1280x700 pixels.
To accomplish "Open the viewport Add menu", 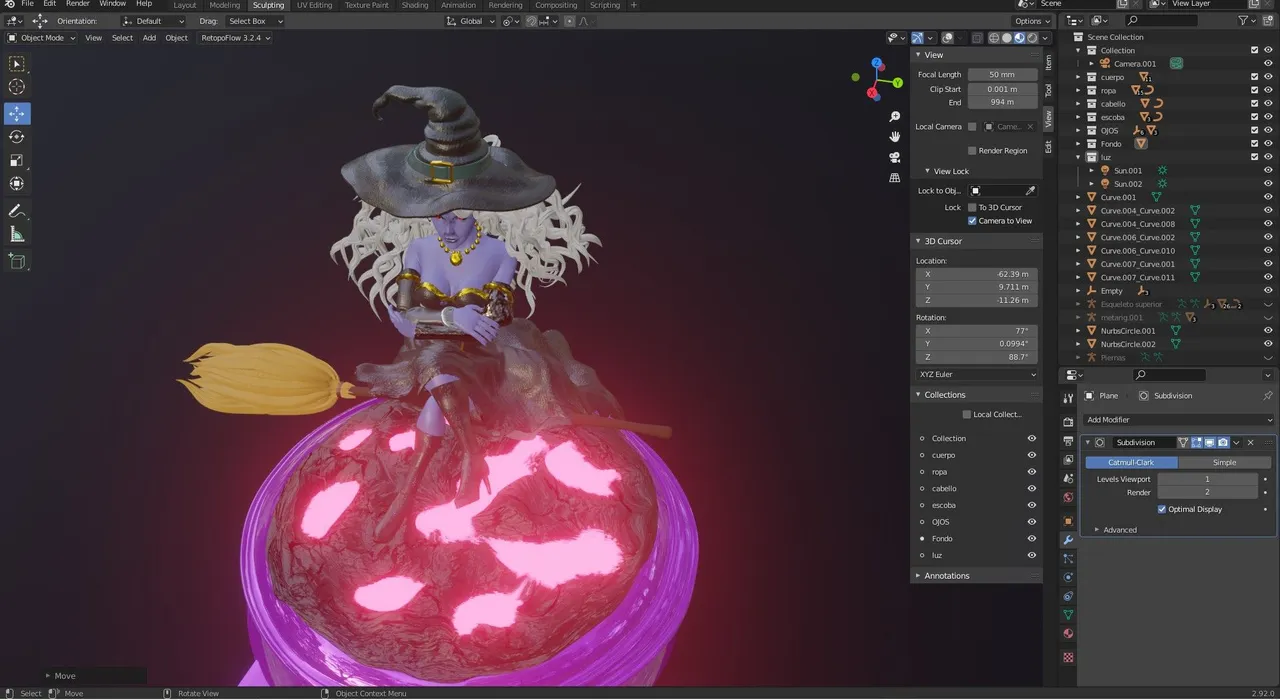I will (x=149, y=38).
